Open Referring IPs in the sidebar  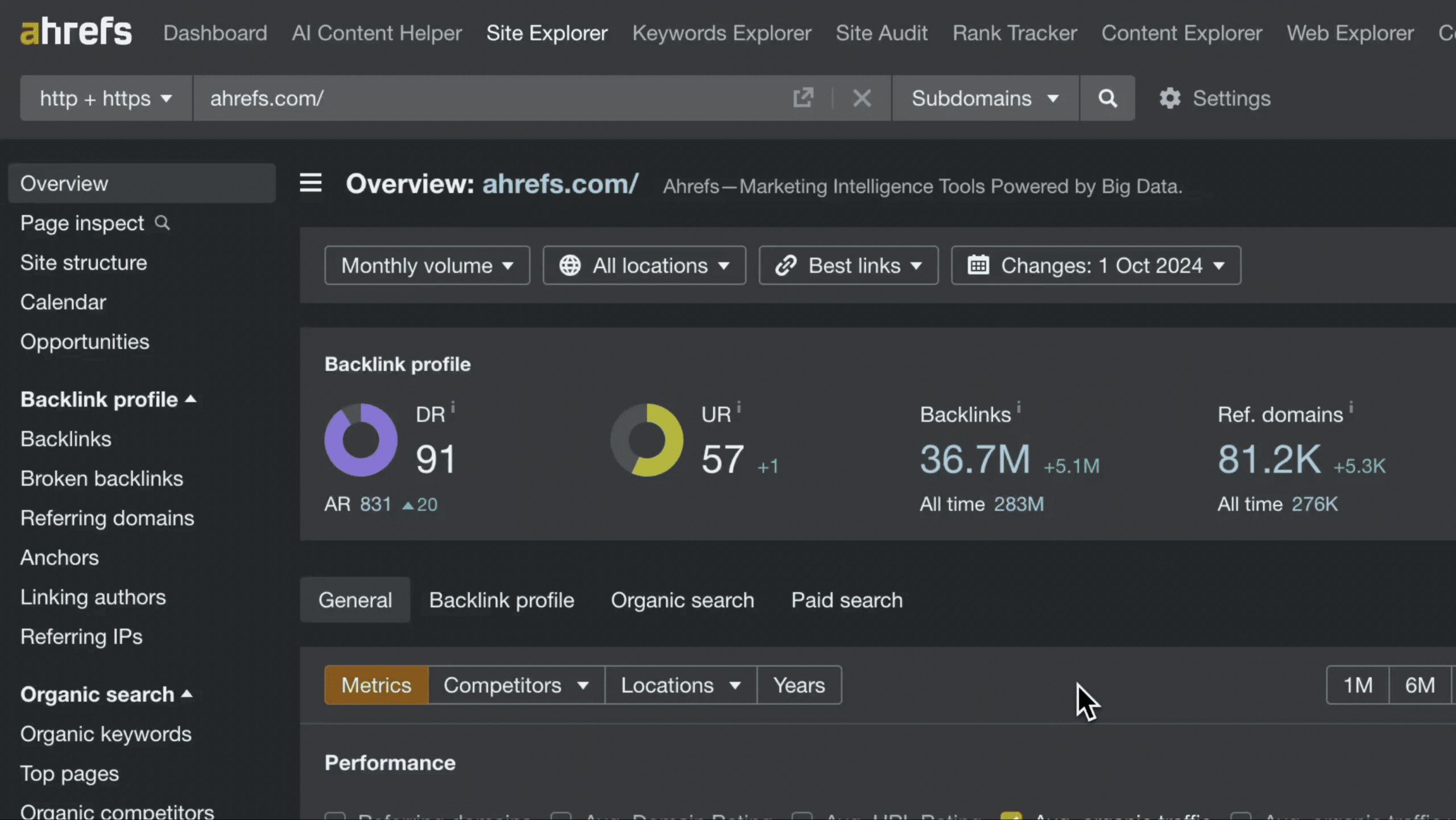81,636
